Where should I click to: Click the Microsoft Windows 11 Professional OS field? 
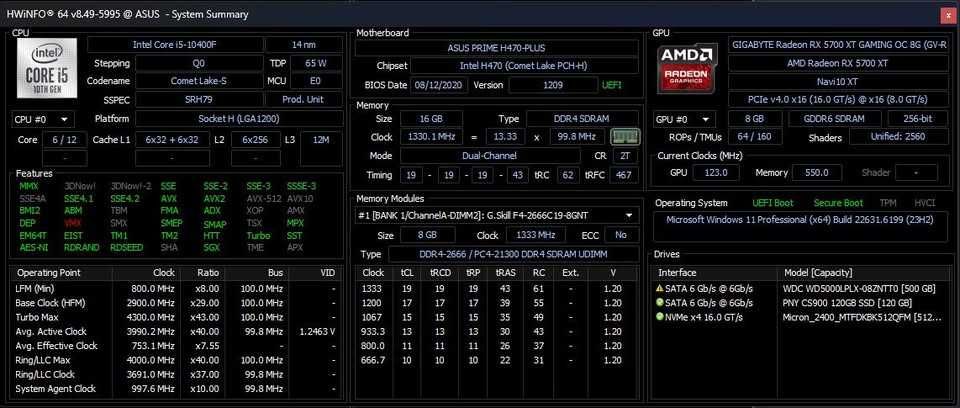pyautogui.click(x=801, y=226)
